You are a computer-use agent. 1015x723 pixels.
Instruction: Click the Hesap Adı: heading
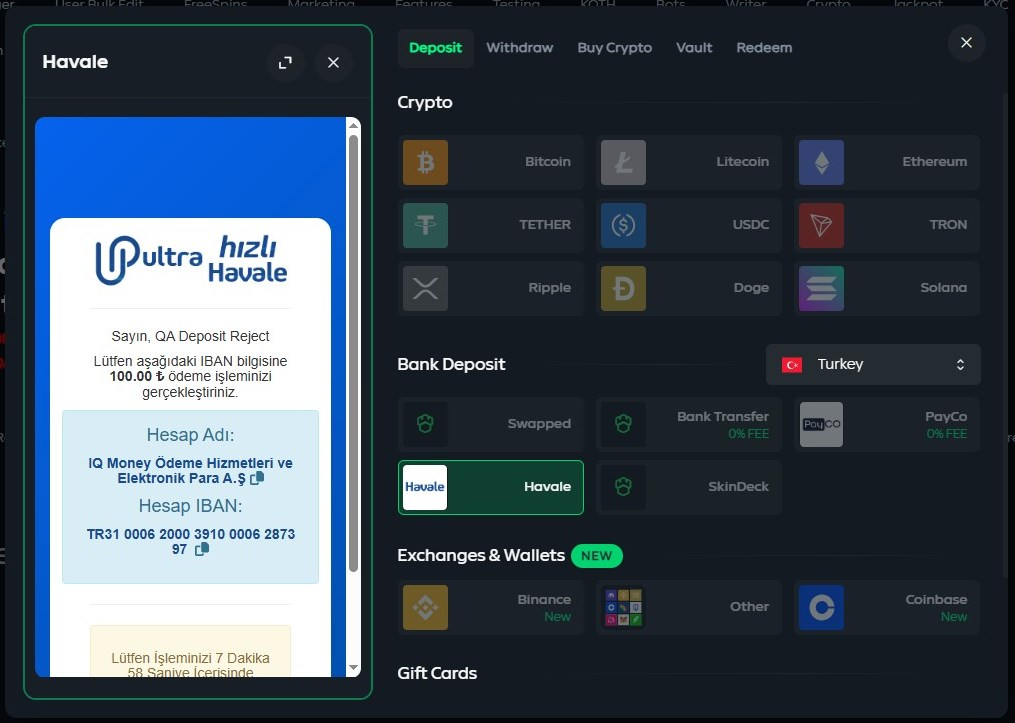point(190,434)
